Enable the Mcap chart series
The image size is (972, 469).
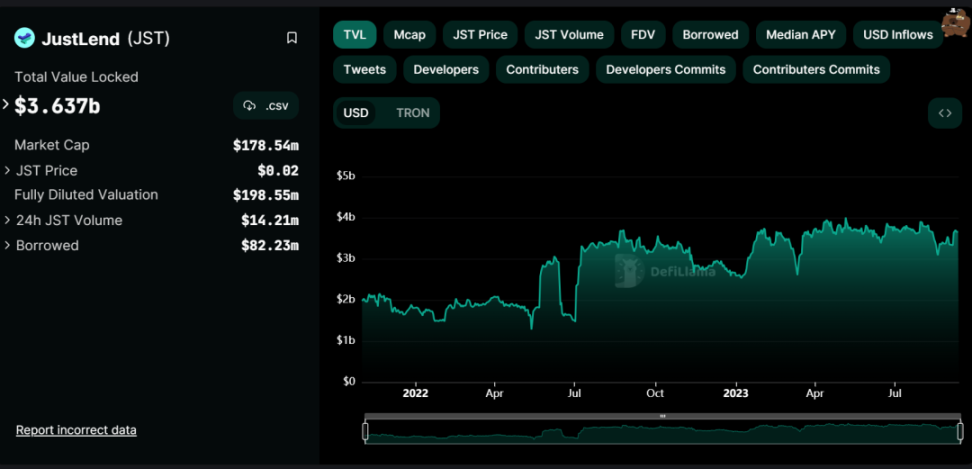[x=410, y=35]
